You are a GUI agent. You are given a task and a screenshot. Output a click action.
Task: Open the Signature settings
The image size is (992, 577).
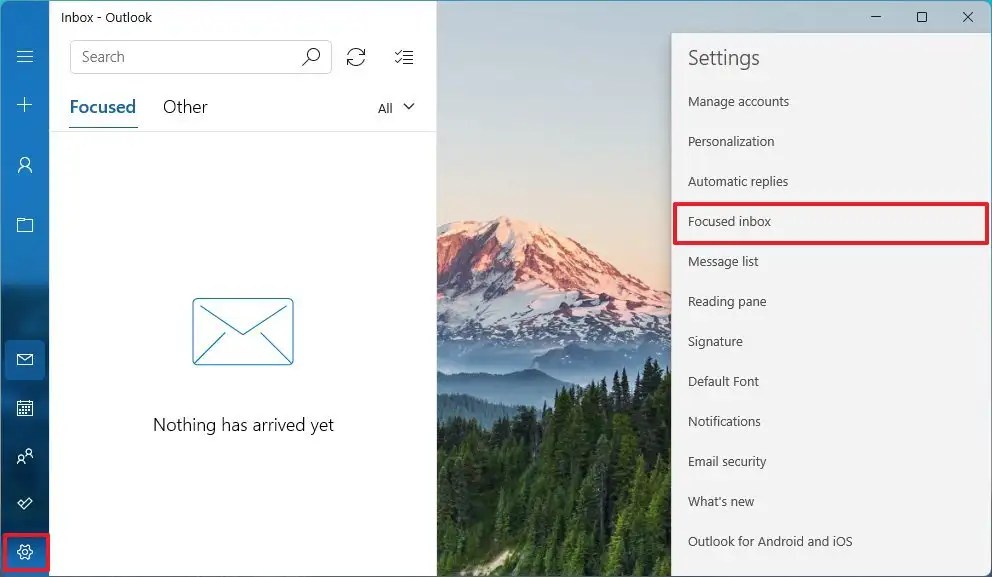[x=715, y=341]
